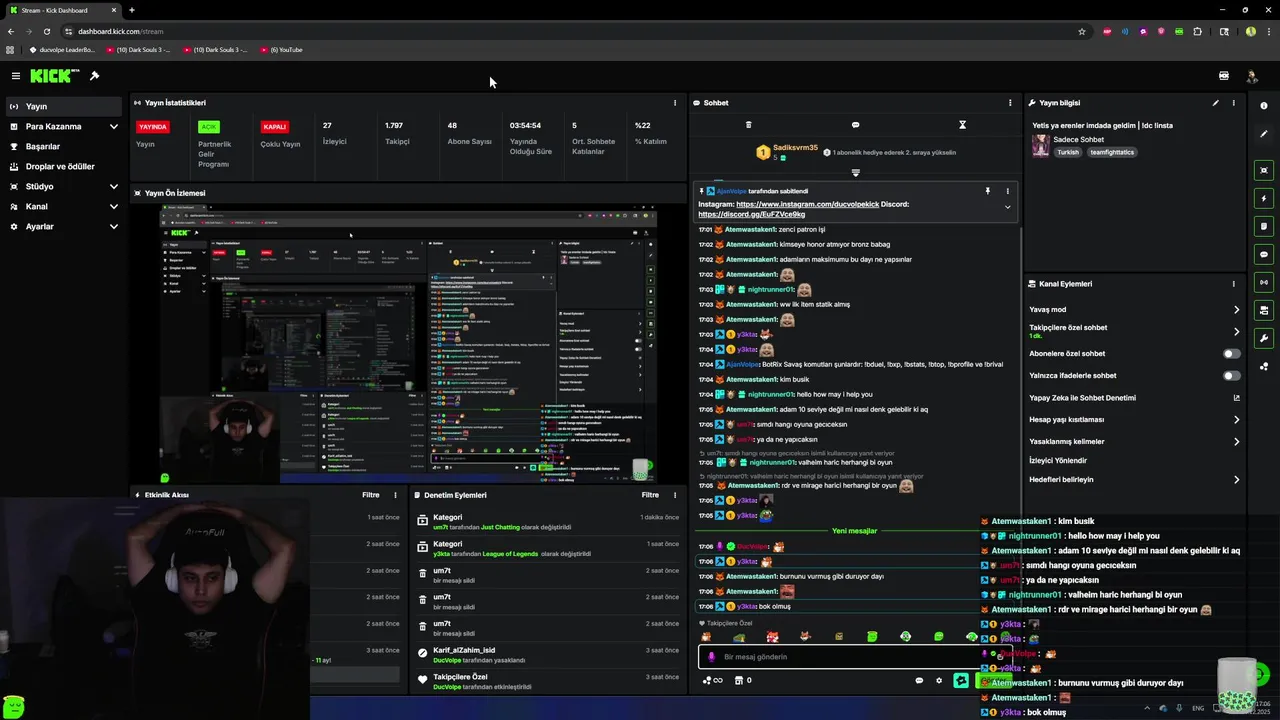Unpin the pinned chat message
This screenshot has width=1280, height=720.
987,191
